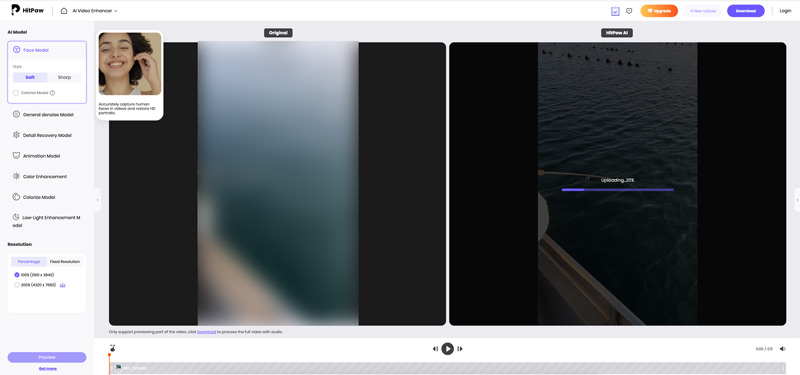This screenshot has height=375, width=800.
Task: Select the 100% (2160 x 3840) option
Action: point(34,274)
